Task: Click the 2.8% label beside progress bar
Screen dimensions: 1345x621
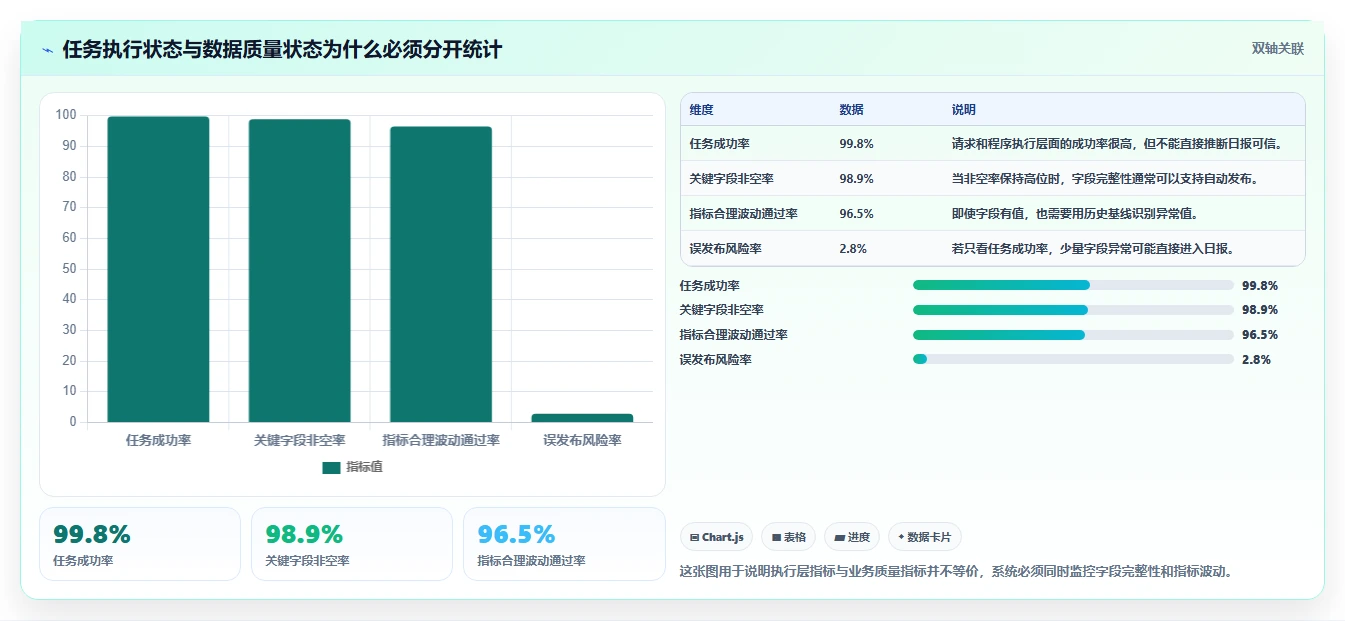Action: coord(1256,360)
